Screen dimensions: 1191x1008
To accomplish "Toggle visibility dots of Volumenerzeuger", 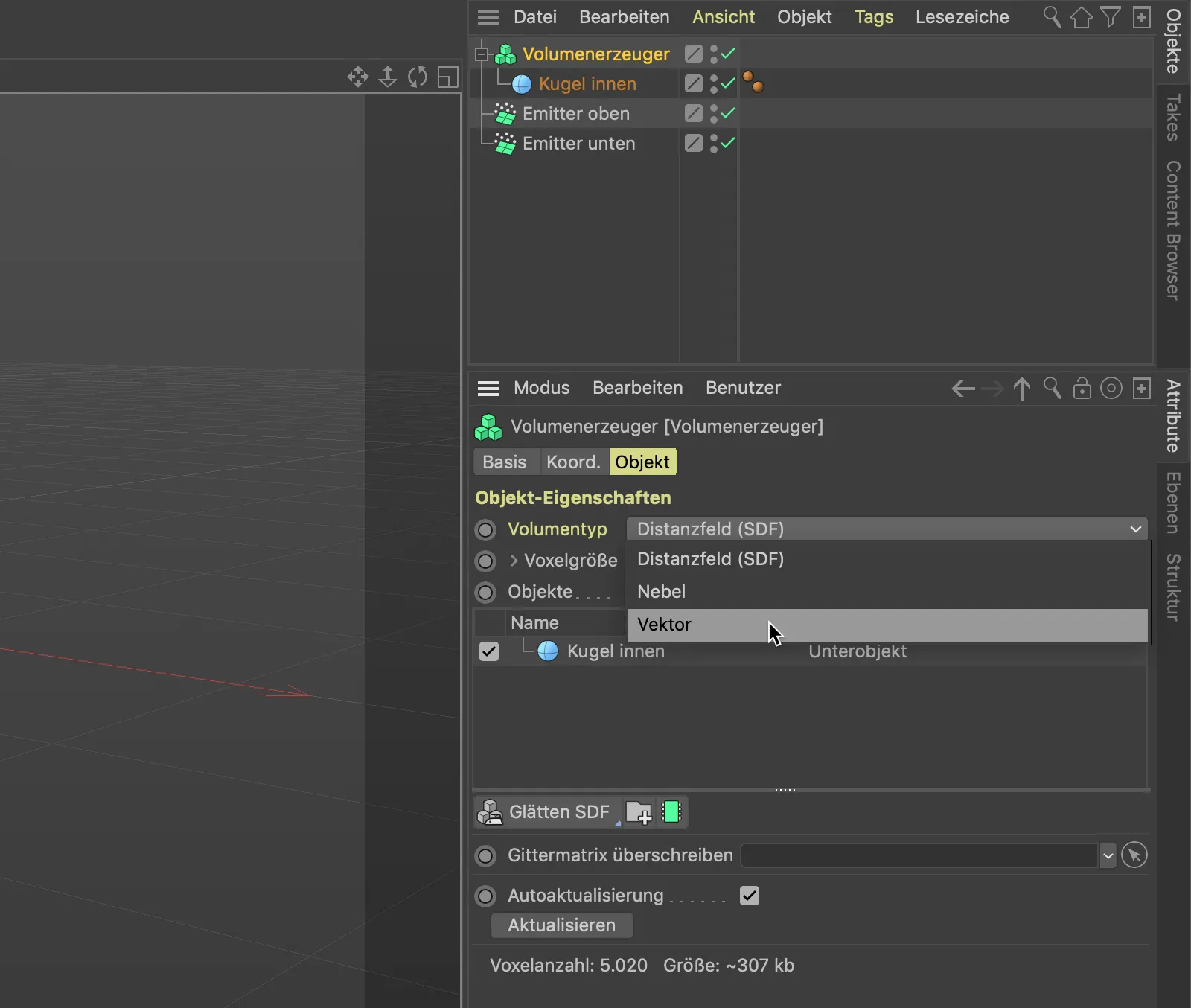I will click(713, 54).
